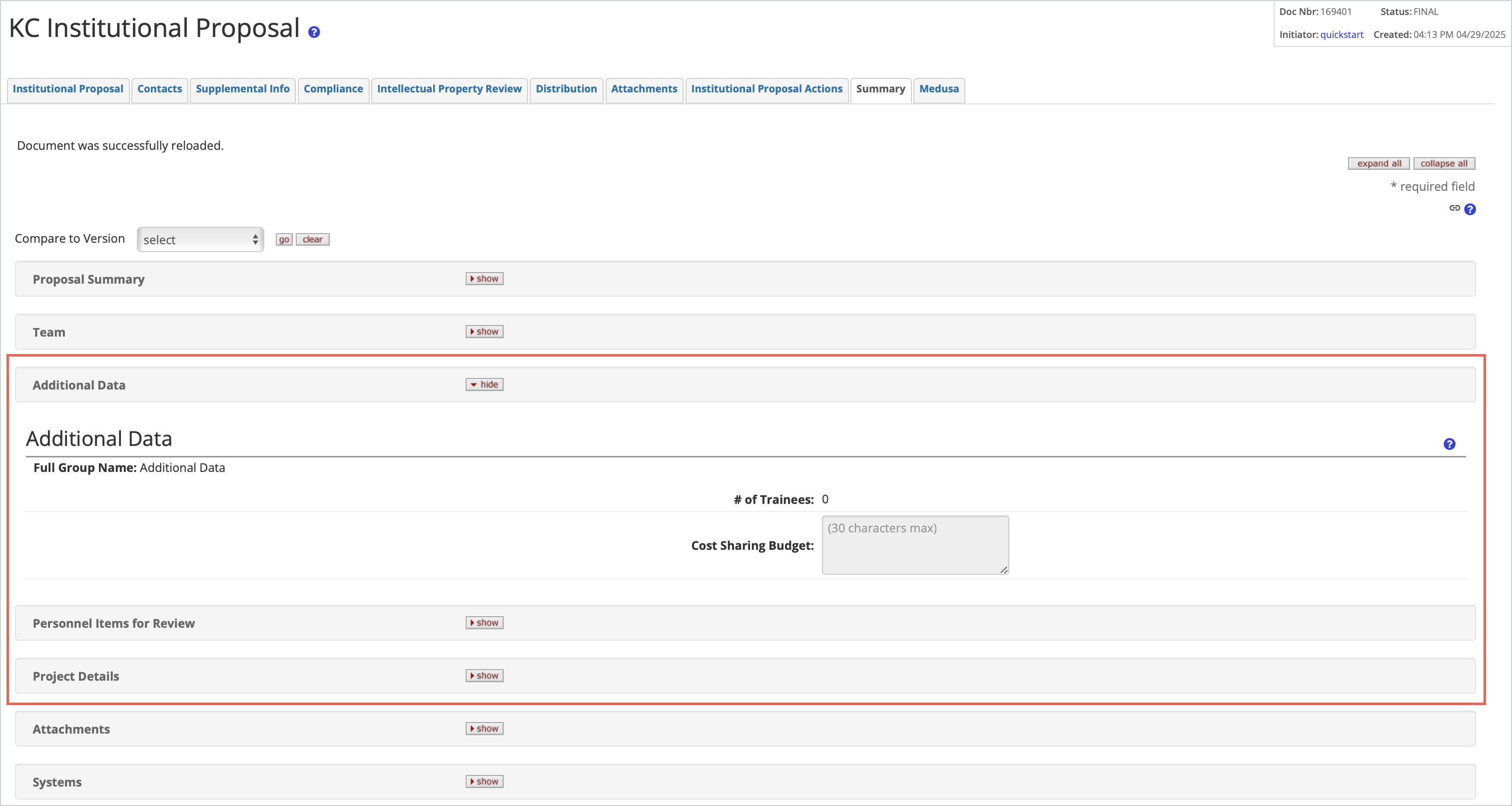Image resolution: width=1512 pixels, height=806 pixels.
Task: Switch to the Medusa tab
Action: 938,89
